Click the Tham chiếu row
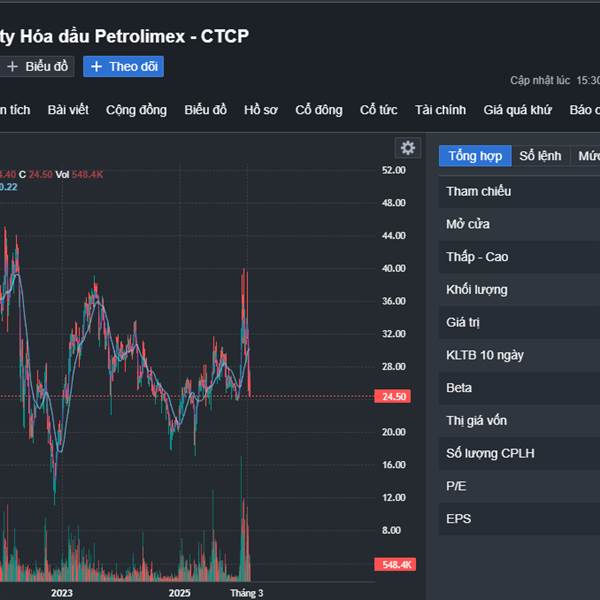The image size is (600, 600). point(519,191)
